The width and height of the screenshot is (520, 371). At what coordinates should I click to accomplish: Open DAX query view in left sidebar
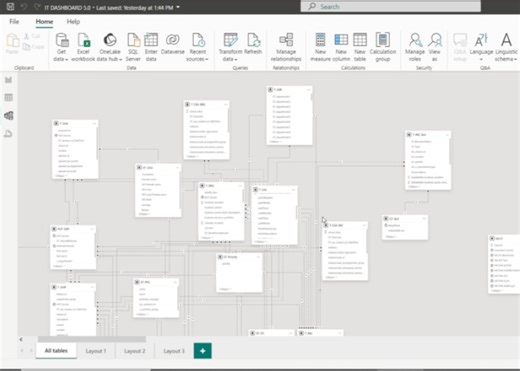[9, 134]
